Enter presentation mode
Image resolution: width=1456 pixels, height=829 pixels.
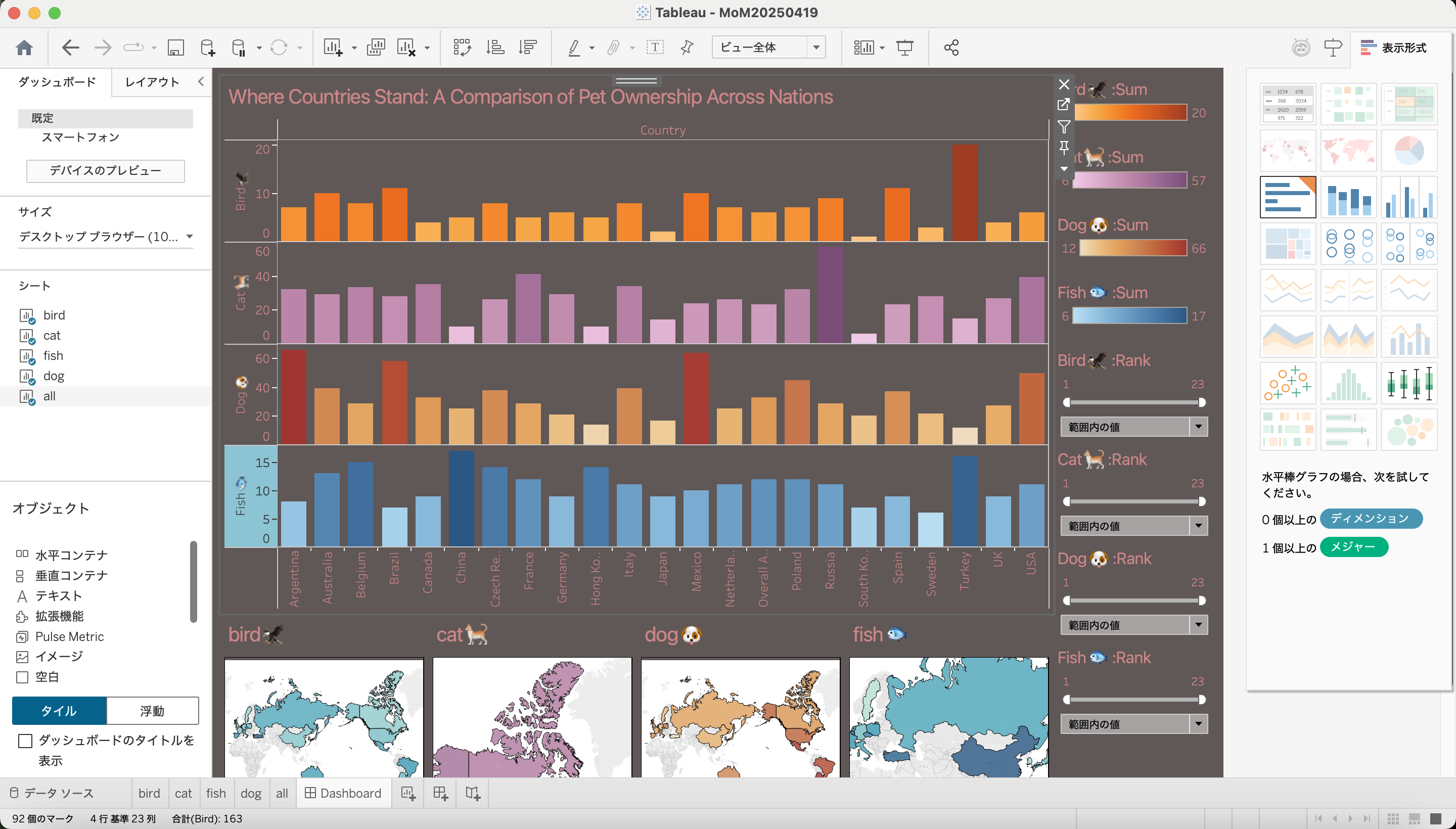point(905,47)
